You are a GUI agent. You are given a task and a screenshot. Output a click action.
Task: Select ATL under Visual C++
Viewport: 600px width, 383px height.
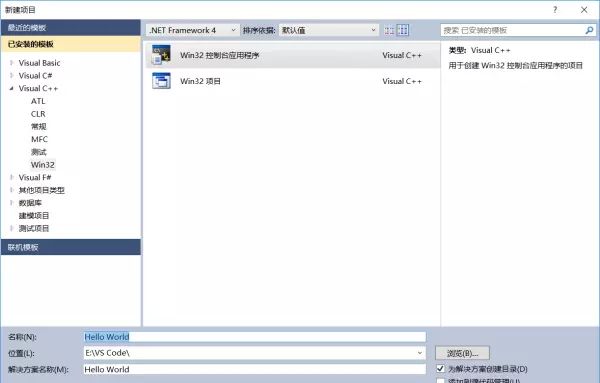pyautogui.click(x=38, y=101)
